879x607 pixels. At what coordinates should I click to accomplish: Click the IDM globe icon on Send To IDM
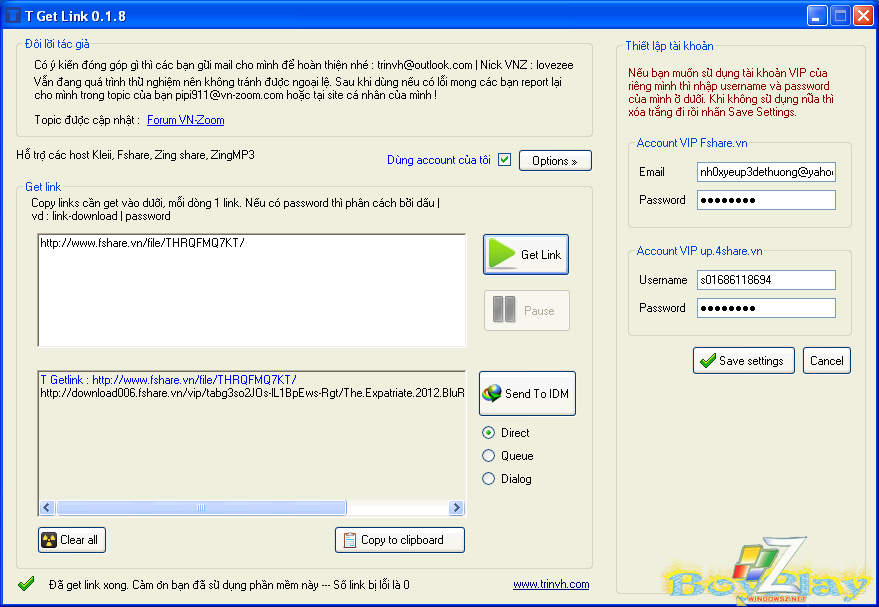[492, 393]
